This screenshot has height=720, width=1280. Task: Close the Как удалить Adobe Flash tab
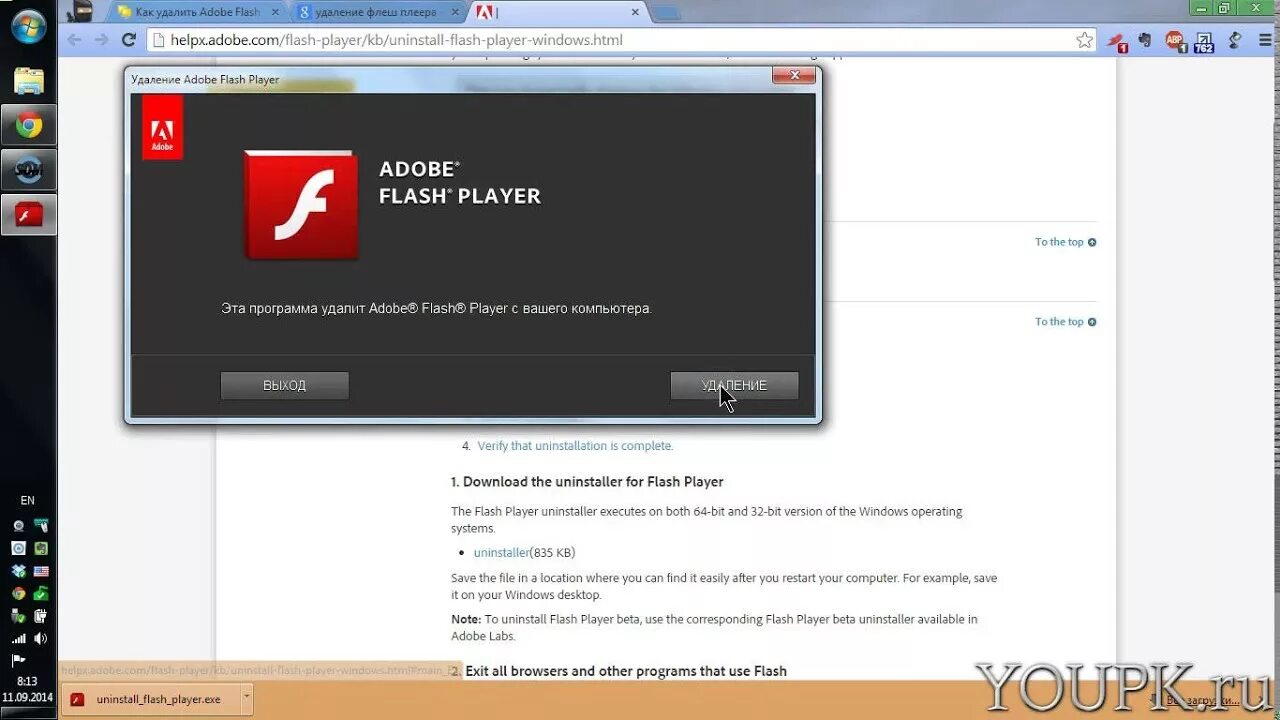pos(275,12)
